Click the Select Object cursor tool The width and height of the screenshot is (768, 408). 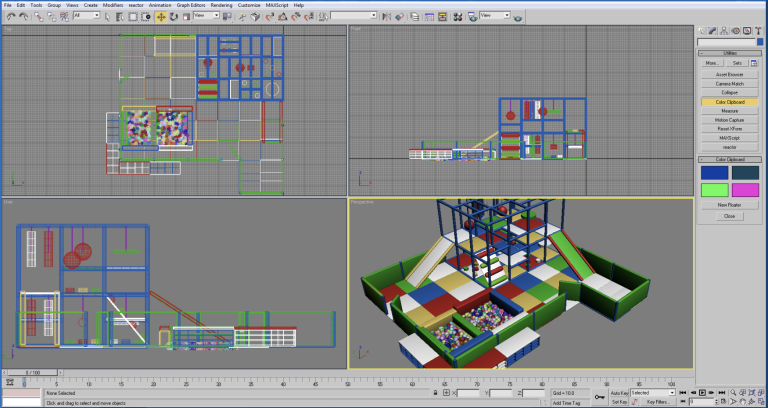[x=109, y=16]
